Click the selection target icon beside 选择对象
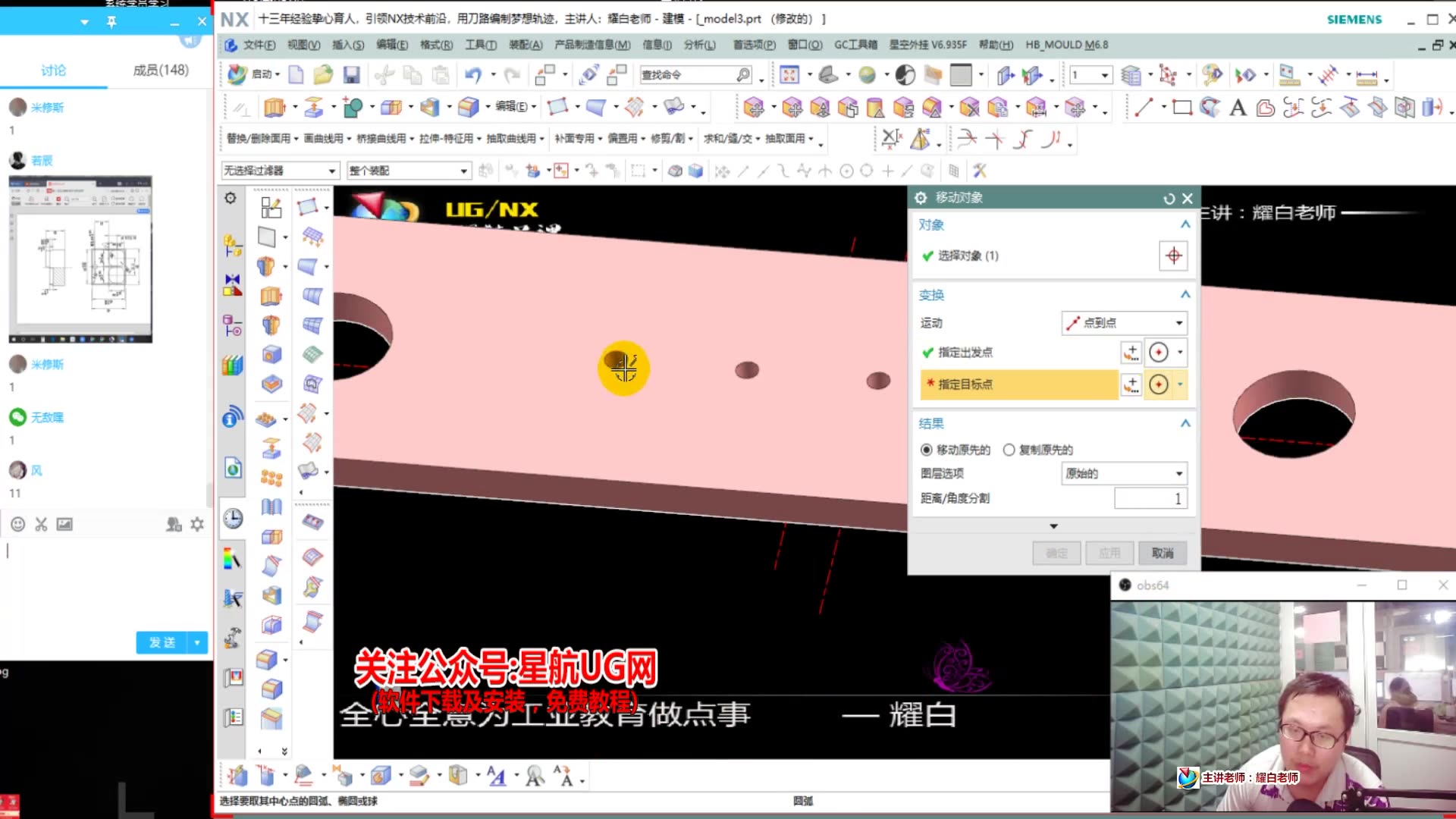The image size is (1456, 819). pyautogui.click(x=1174, y=256)
